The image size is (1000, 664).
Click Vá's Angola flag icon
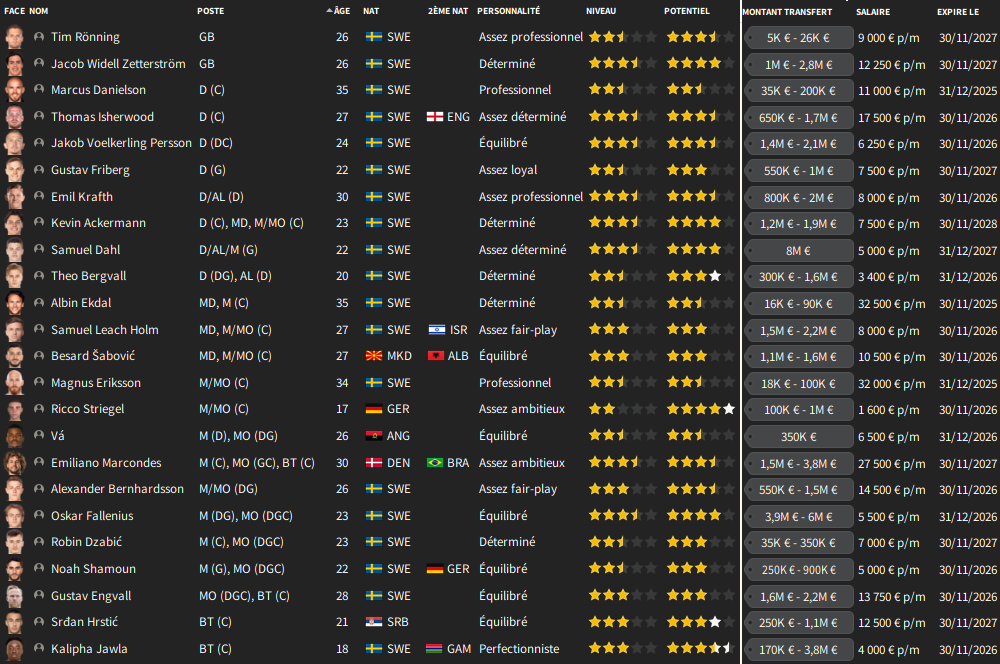[x=374, y=436]
